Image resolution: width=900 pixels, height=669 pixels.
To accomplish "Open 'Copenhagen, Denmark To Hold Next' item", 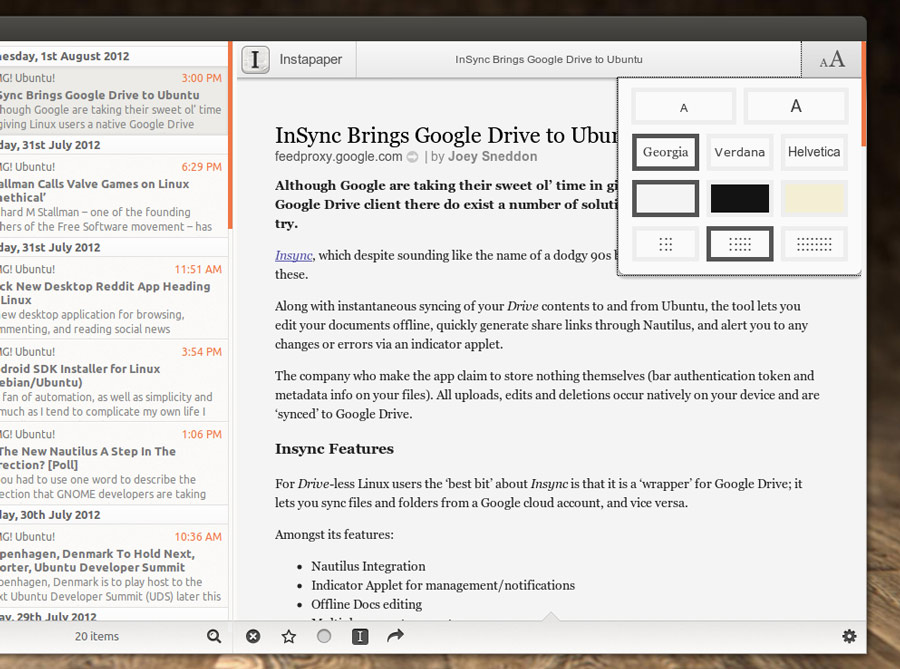I will 114,566.
